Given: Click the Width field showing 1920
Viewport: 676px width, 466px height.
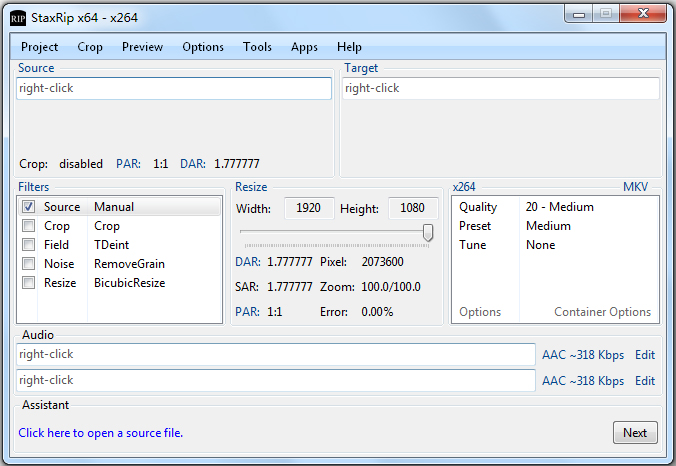Looking at the screenshot, I should coord(309,208).
